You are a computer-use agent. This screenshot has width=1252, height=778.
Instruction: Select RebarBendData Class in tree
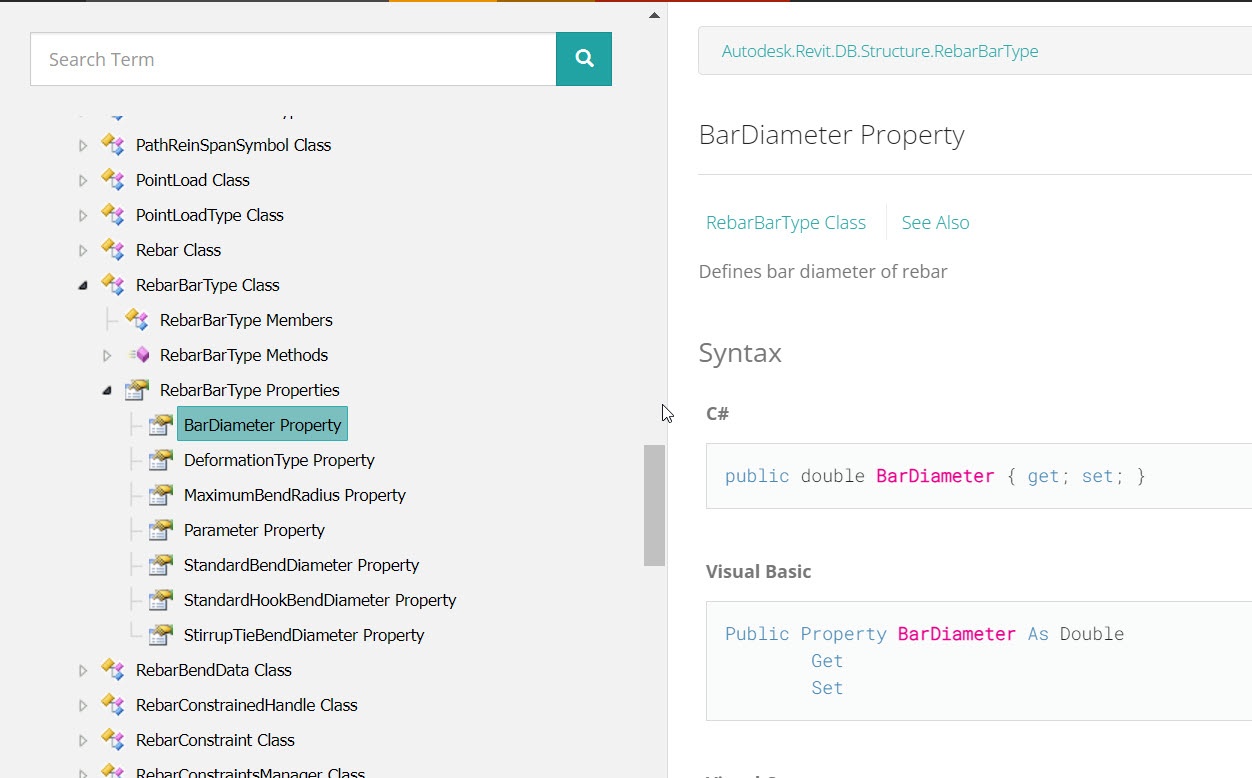pyautogui.click(x=214, y=670)
